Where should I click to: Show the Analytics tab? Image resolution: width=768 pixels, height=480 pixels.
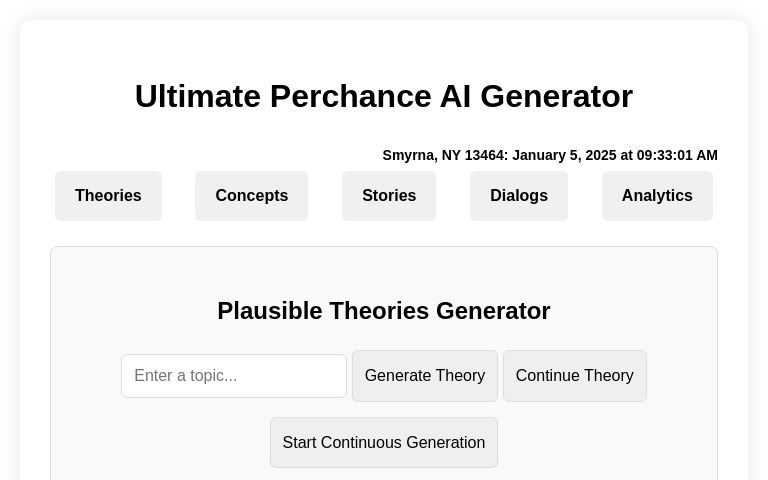coord(657,196)
